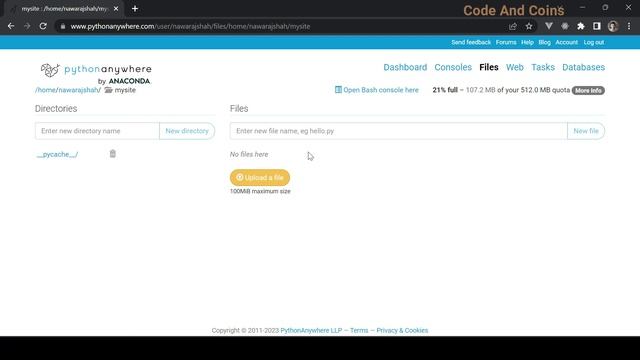Click the New file button

tap(586, 131)
